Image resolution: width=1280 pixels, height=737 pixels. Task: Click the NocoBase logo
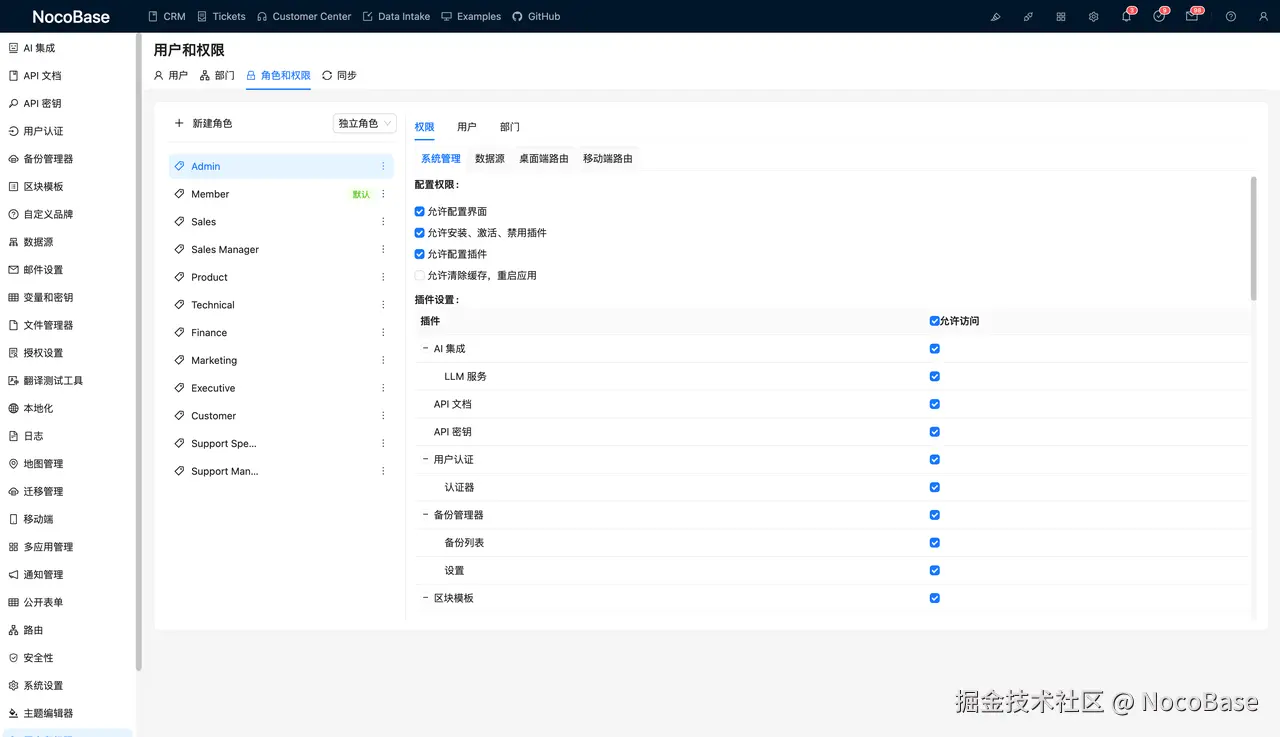point(70,16)
